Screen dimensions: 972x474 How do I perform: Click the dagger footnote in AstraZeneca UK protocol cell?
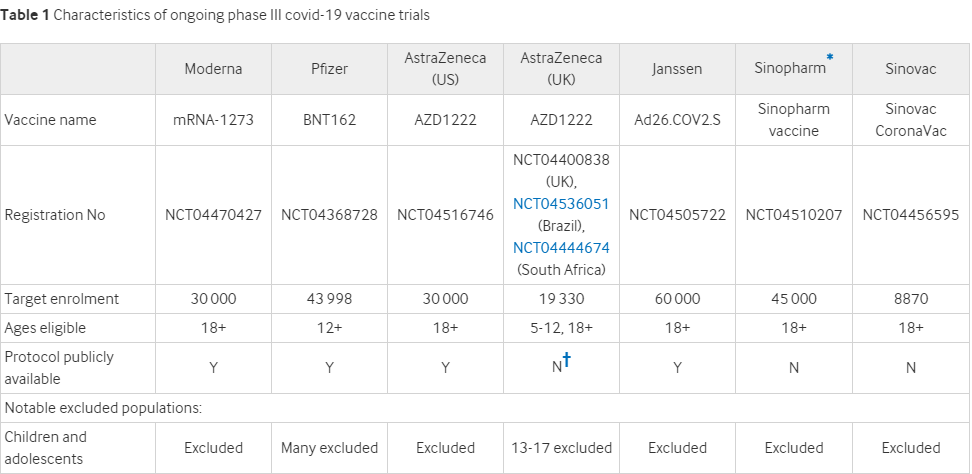click(567, 361)
